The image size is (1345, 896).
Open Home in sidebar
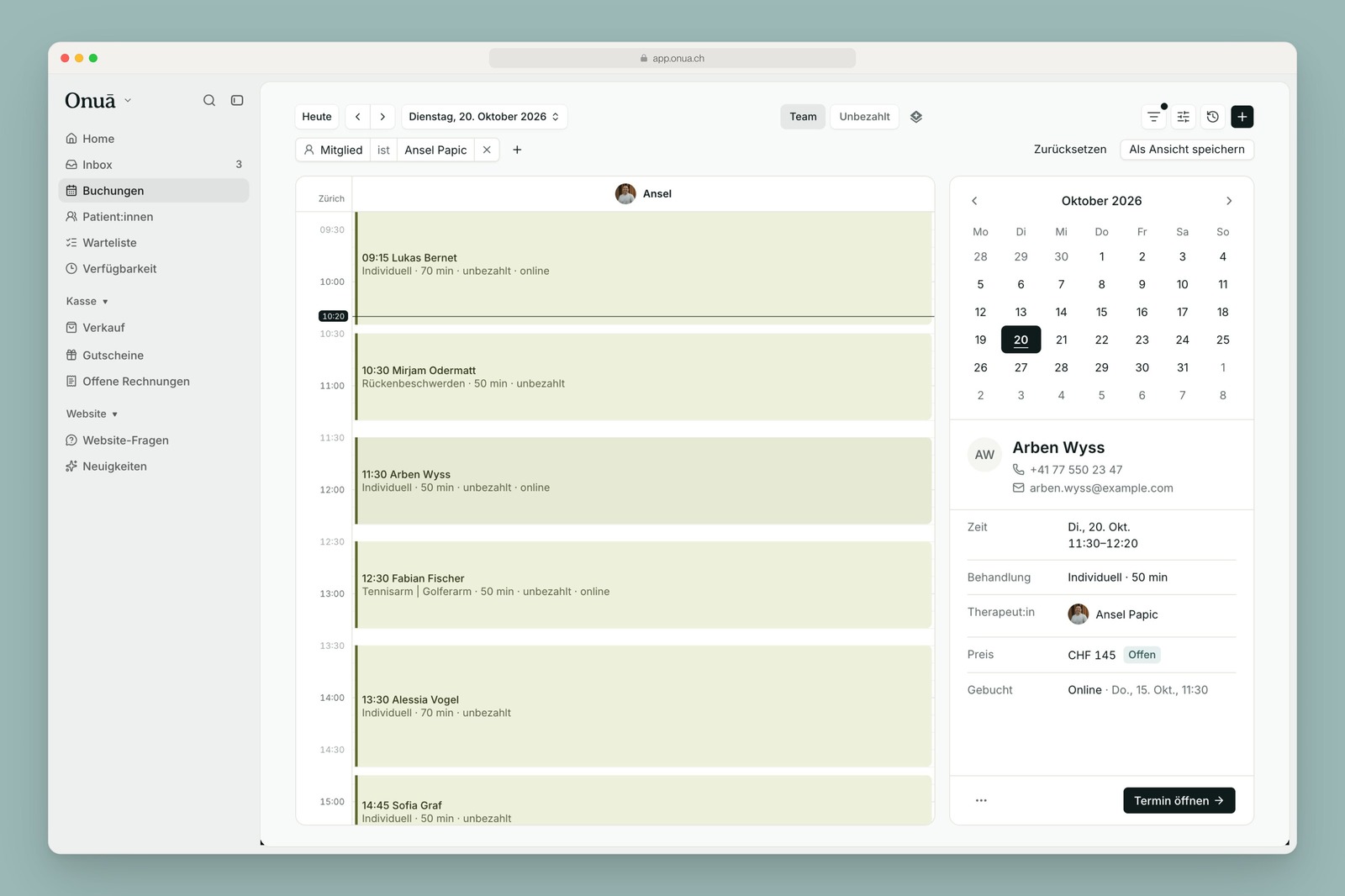(154, 139)
